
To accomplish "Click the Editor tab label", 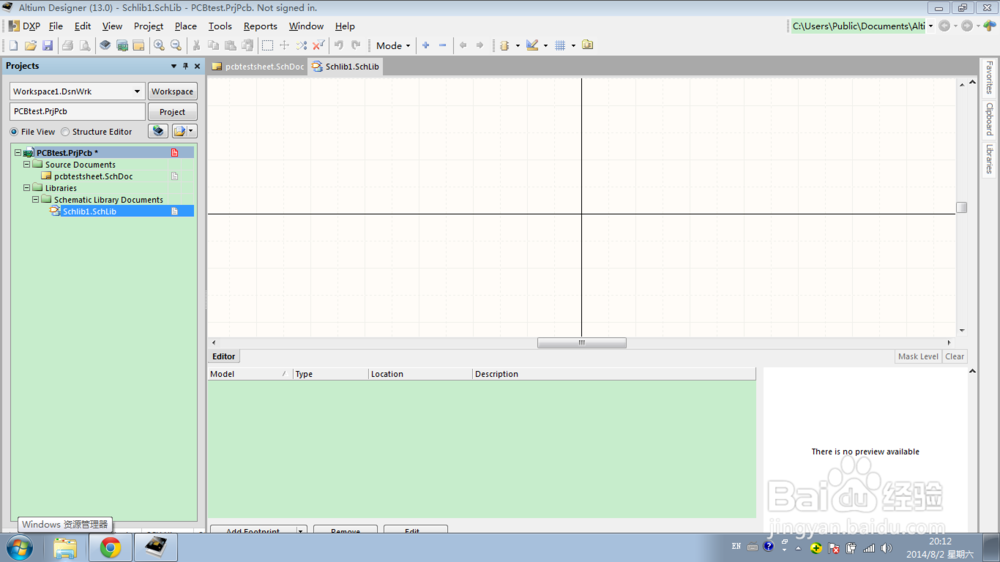I will pos(223,357).
